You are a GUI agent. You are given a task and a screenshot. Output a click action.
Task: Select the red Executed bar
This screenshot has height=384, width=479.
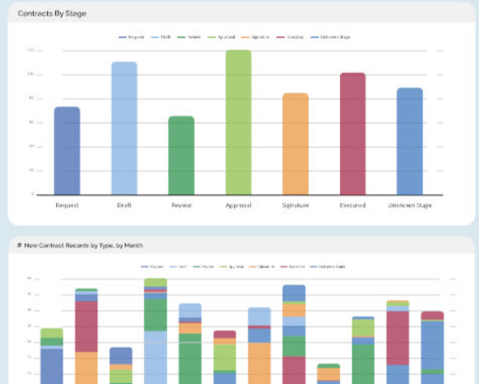[x=353, y=134]
